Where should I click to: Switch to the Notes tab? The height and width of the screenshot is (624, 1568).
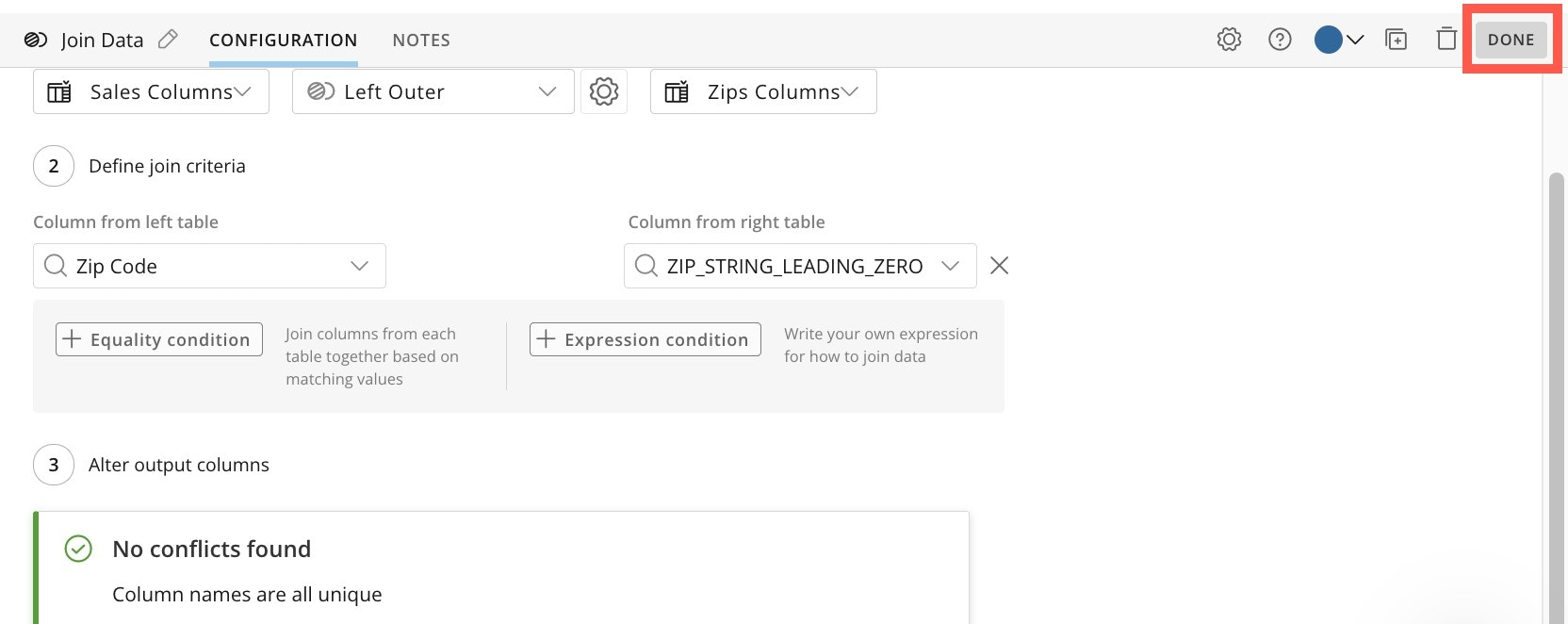coord(421,40)
